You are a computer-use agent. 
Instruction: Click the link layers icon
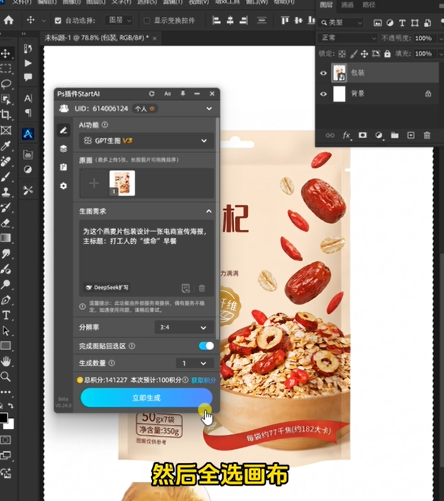(x=330, y=135)
